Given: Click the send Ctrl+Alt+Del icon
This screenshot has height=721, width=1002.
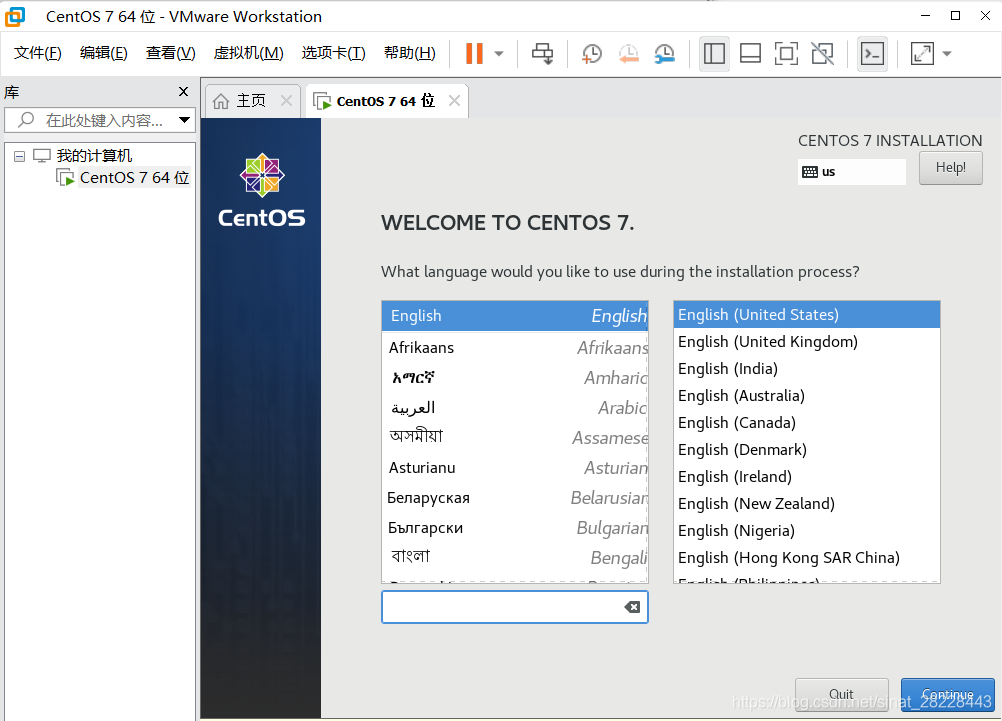Looking at the screenshot, I should click(543, 54).
